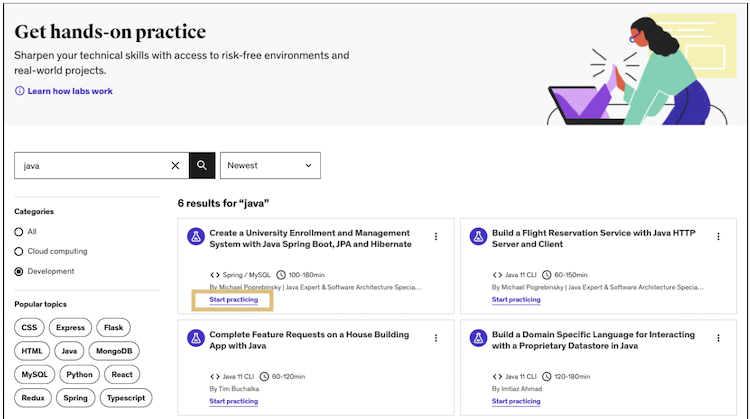The width and height of the screenshot is (750, 419).
Task: Start practicing the House Building lab
Action: click(x=234, y=401)
